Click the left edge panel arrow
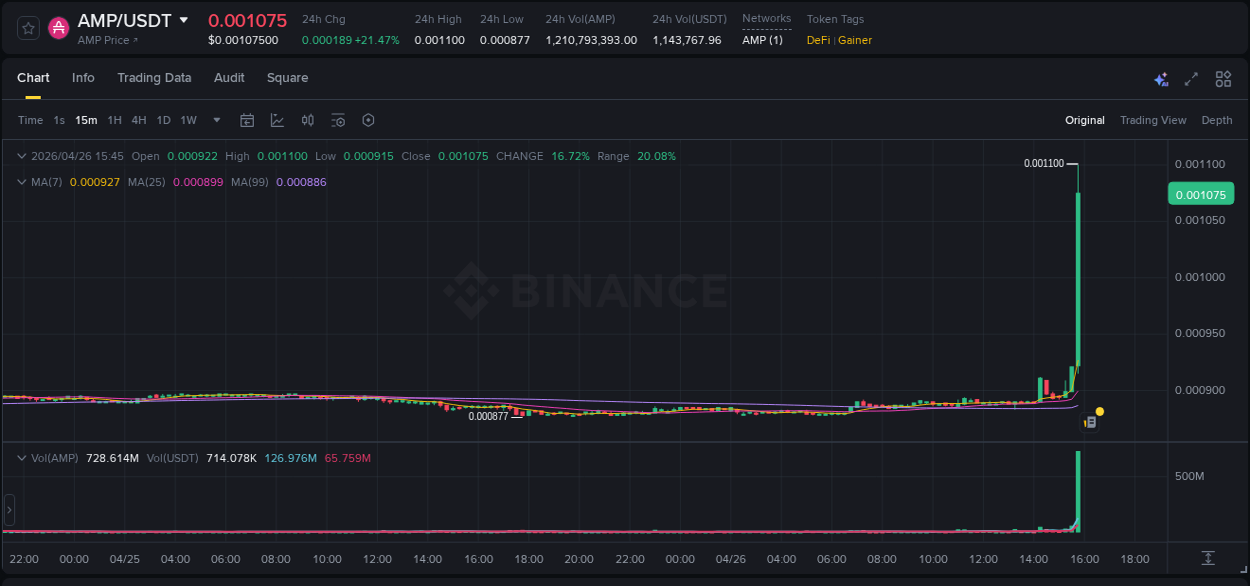The image size is (1250, 586). click(8, 510)
